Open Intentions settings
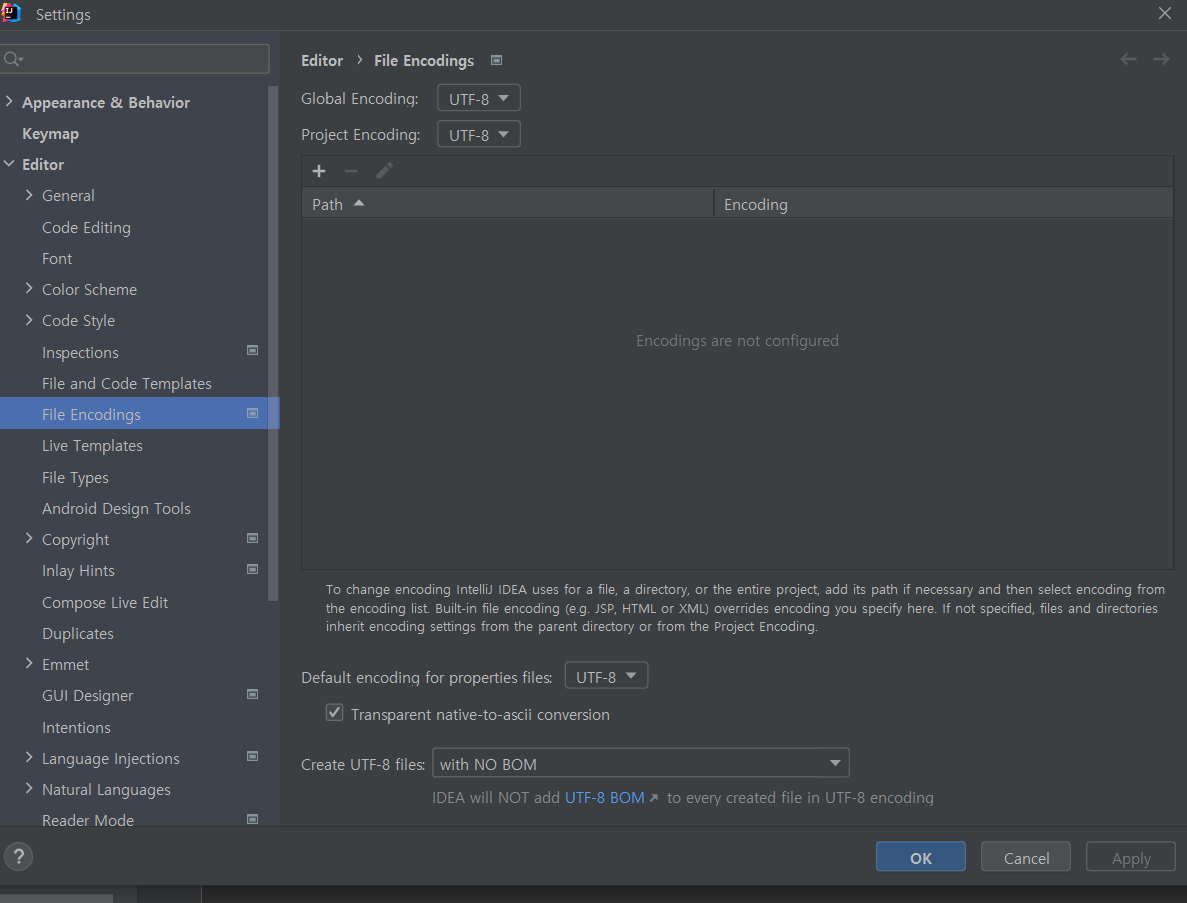This screenshot has height=903, width=1187. (76, 727)
